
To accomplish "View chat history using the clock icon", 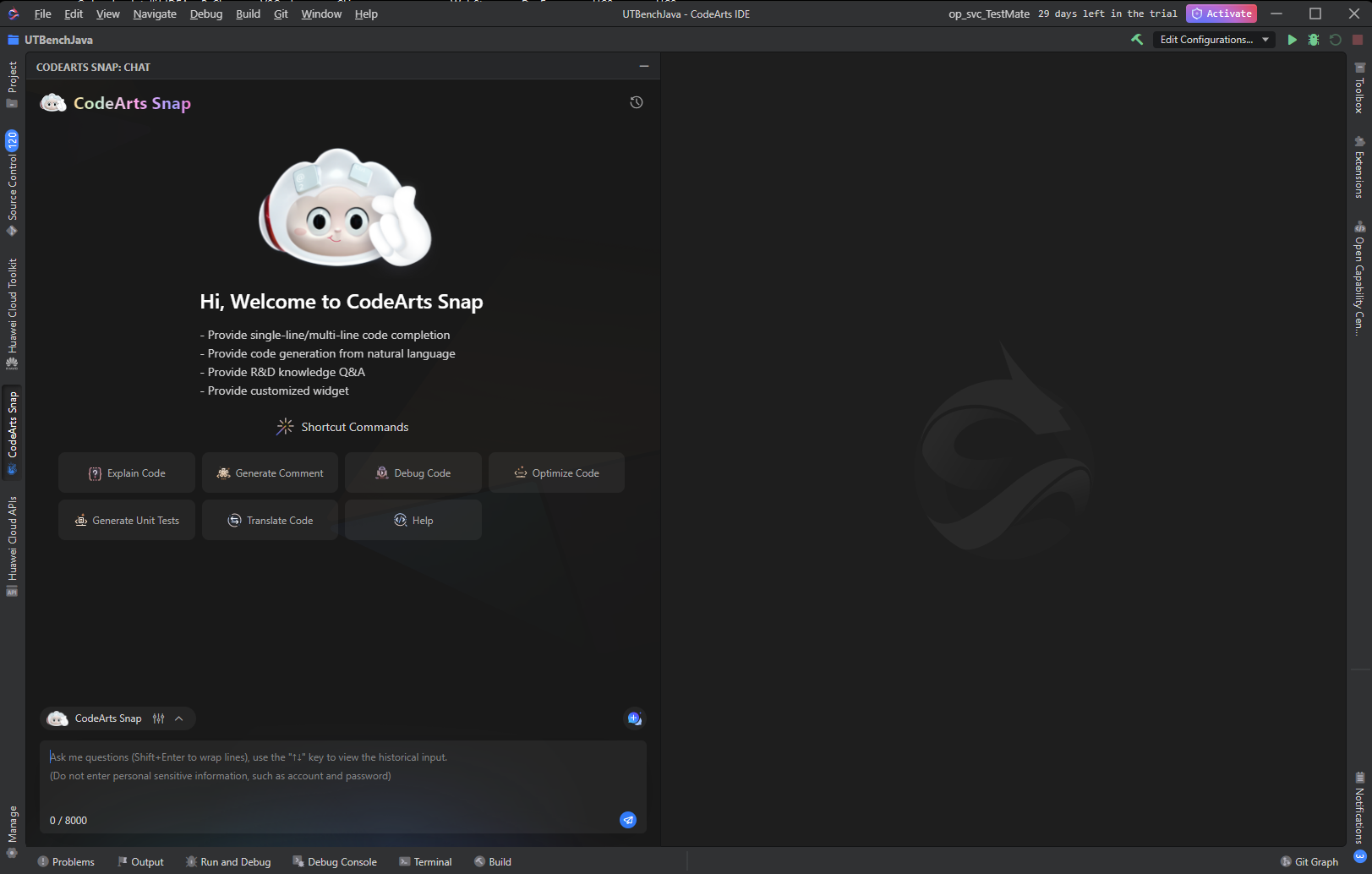I will [x=636, y=102].
